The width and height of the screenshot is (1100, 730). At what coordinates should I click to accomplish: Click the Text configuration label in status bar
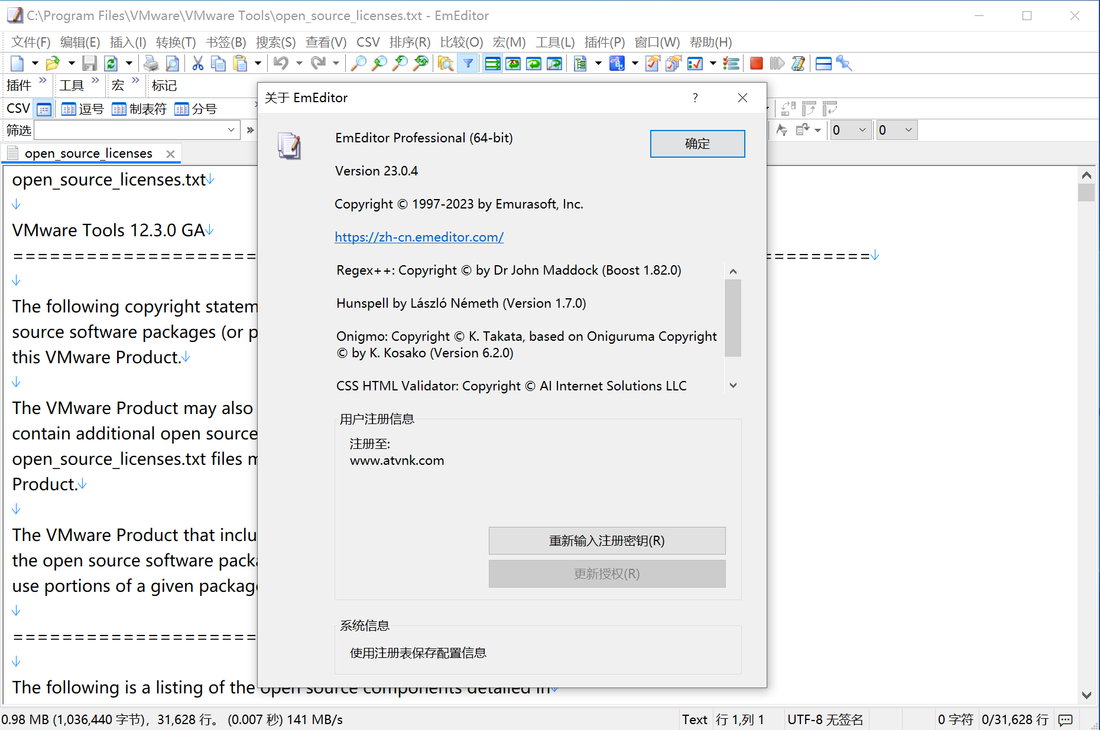695,719
